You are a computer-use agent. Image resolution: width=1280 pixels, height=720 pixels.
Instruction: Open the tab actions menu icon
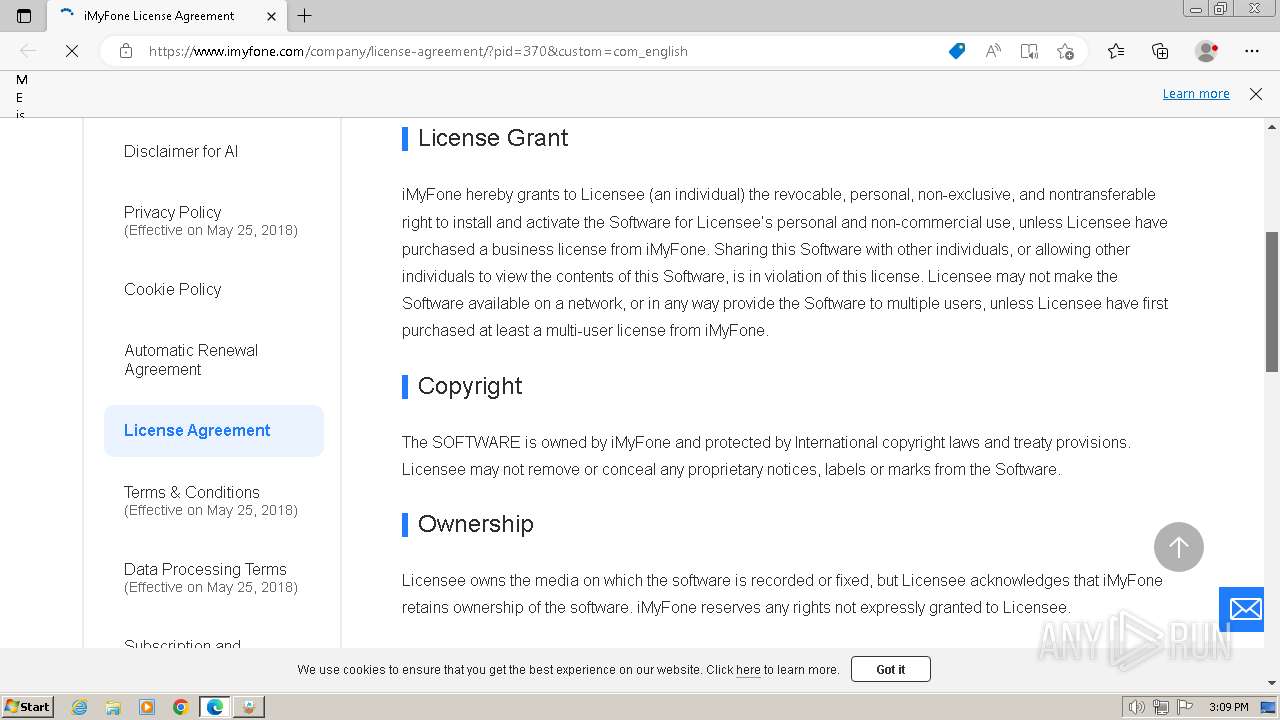[x=24, y=16]
